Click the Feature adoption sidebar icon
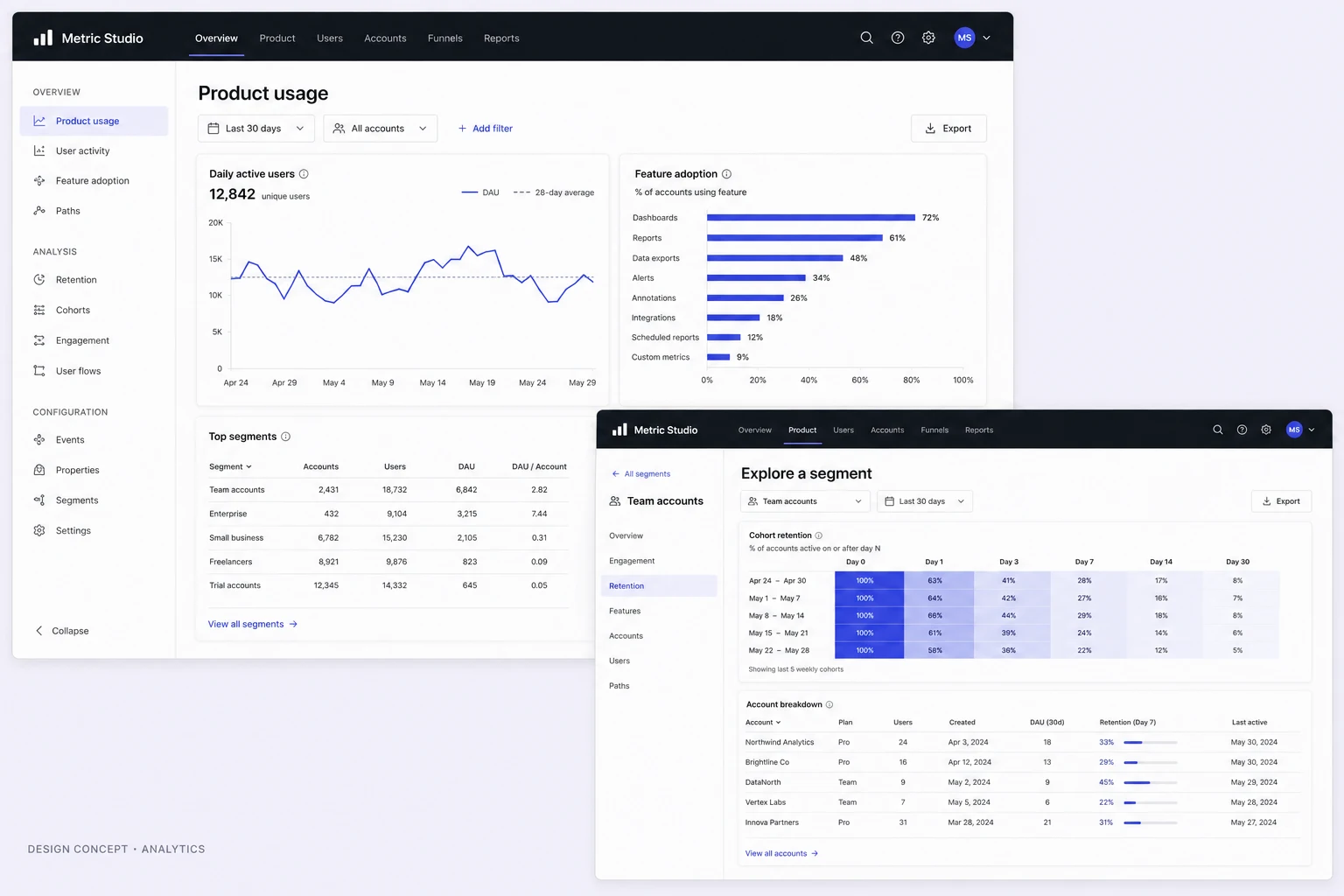 (x=39, y=180)
